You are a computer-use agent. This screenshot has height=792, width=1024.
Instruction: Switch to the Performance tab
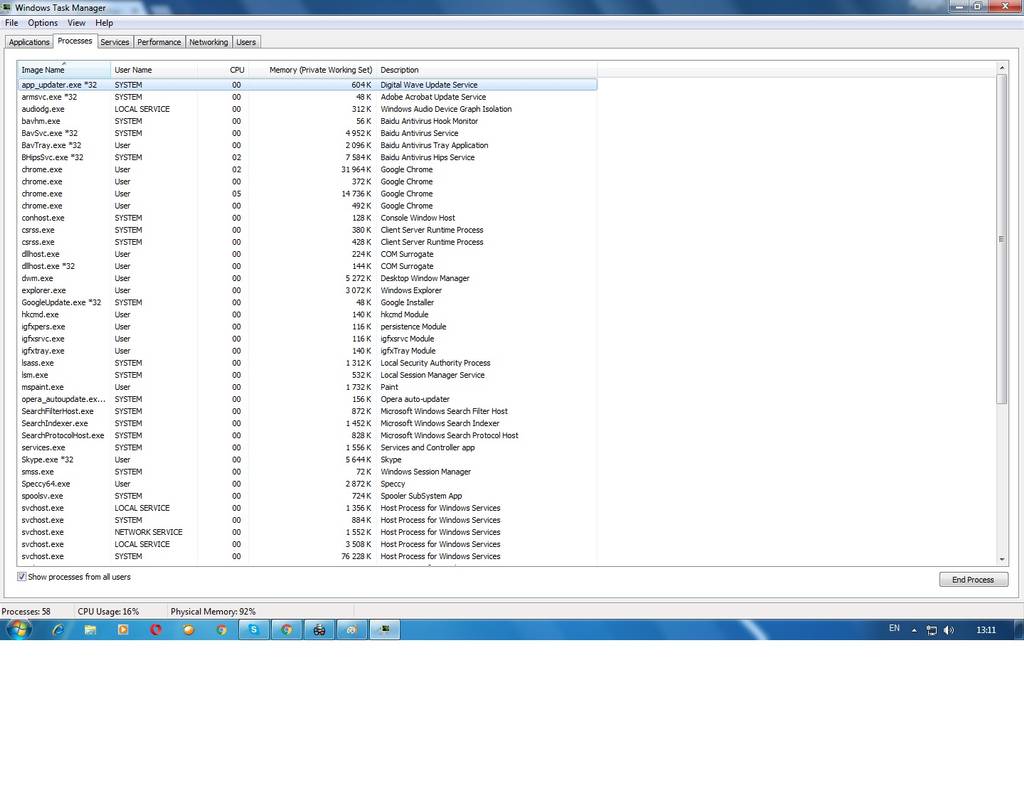(x=159, y=42)
